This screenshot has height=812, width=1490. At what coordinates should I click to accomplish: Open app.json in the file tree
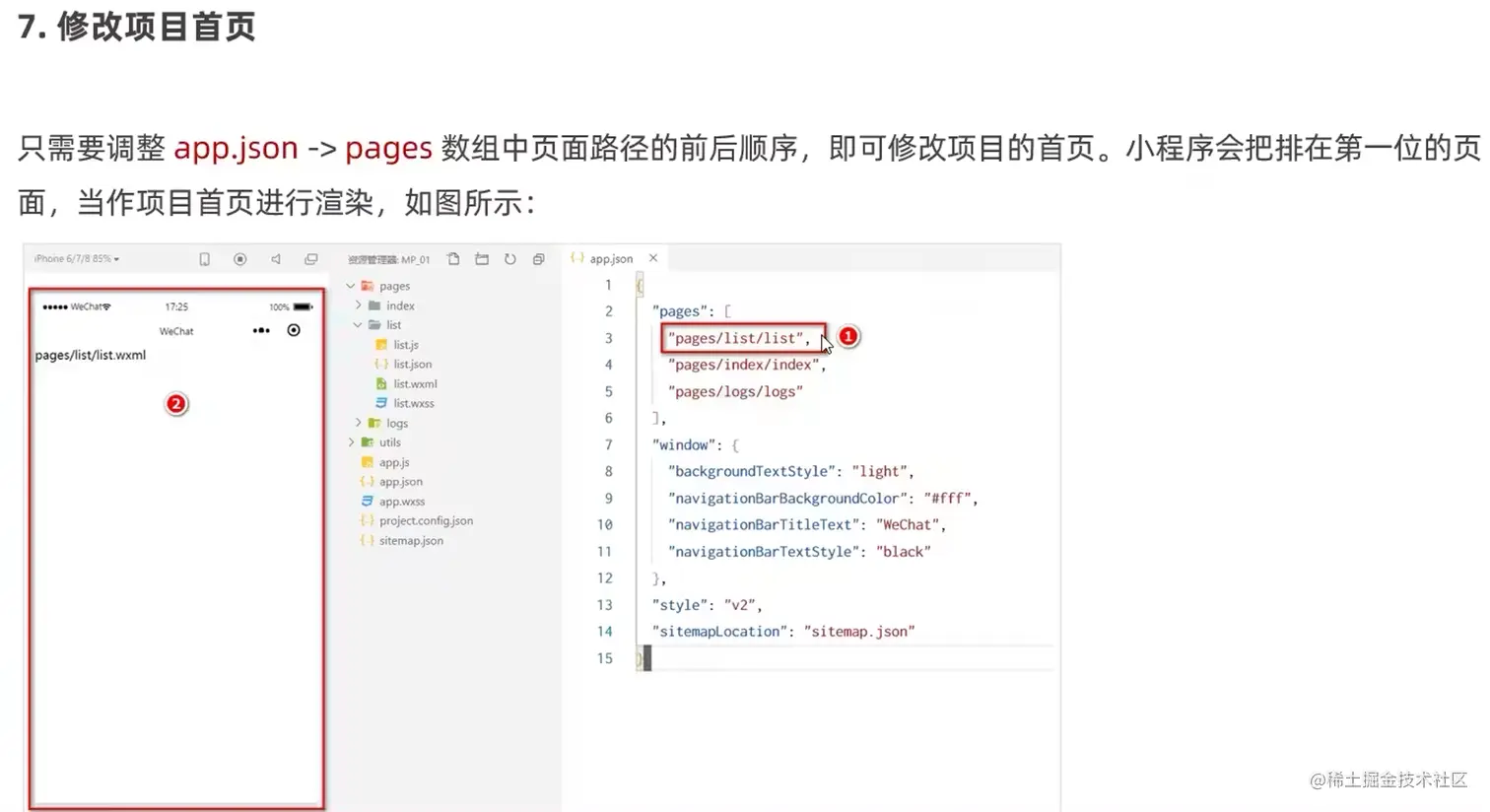[x=401, y=482]
